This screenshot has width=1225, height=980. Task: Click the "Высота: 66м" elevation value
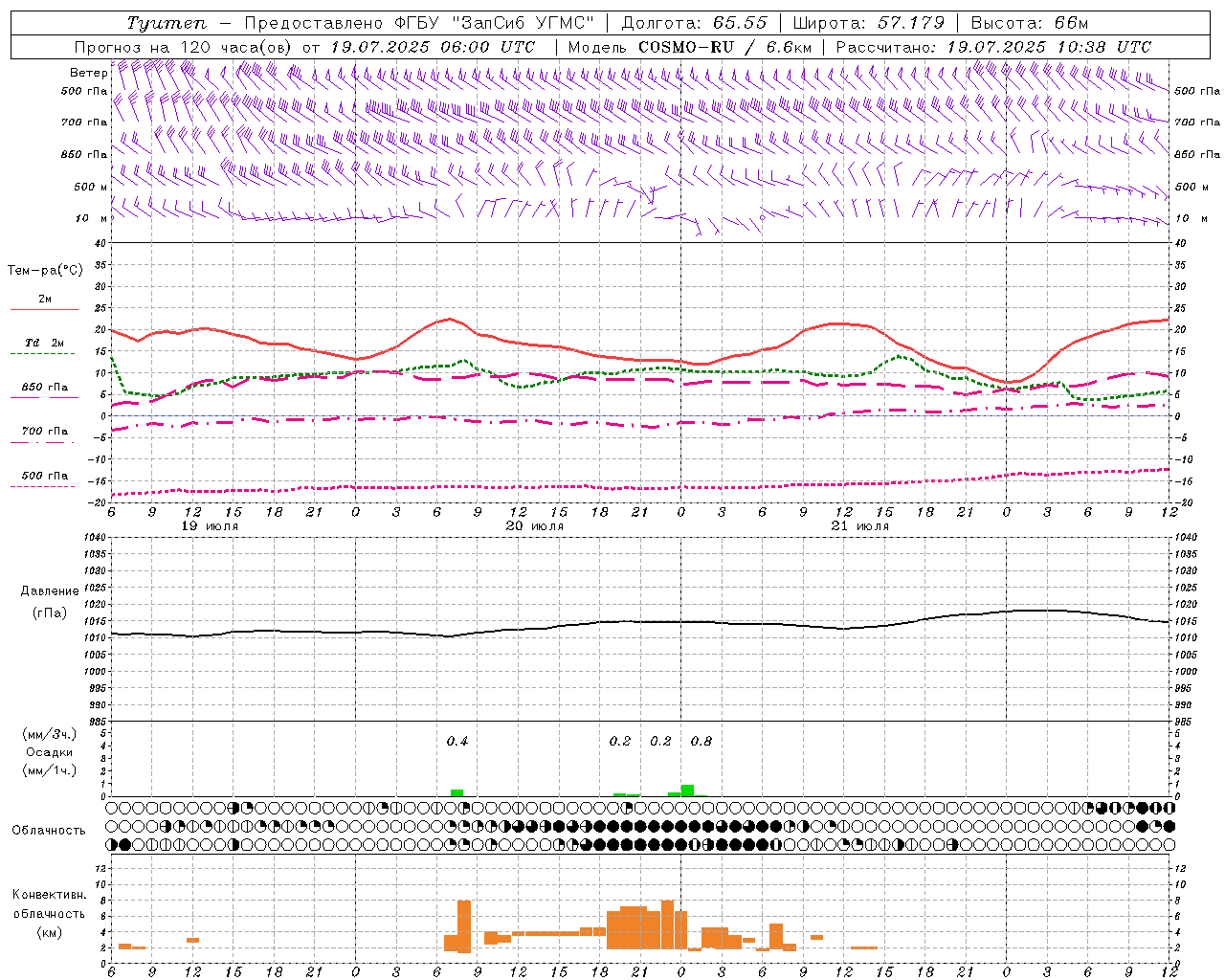(x=1029, y=23)
